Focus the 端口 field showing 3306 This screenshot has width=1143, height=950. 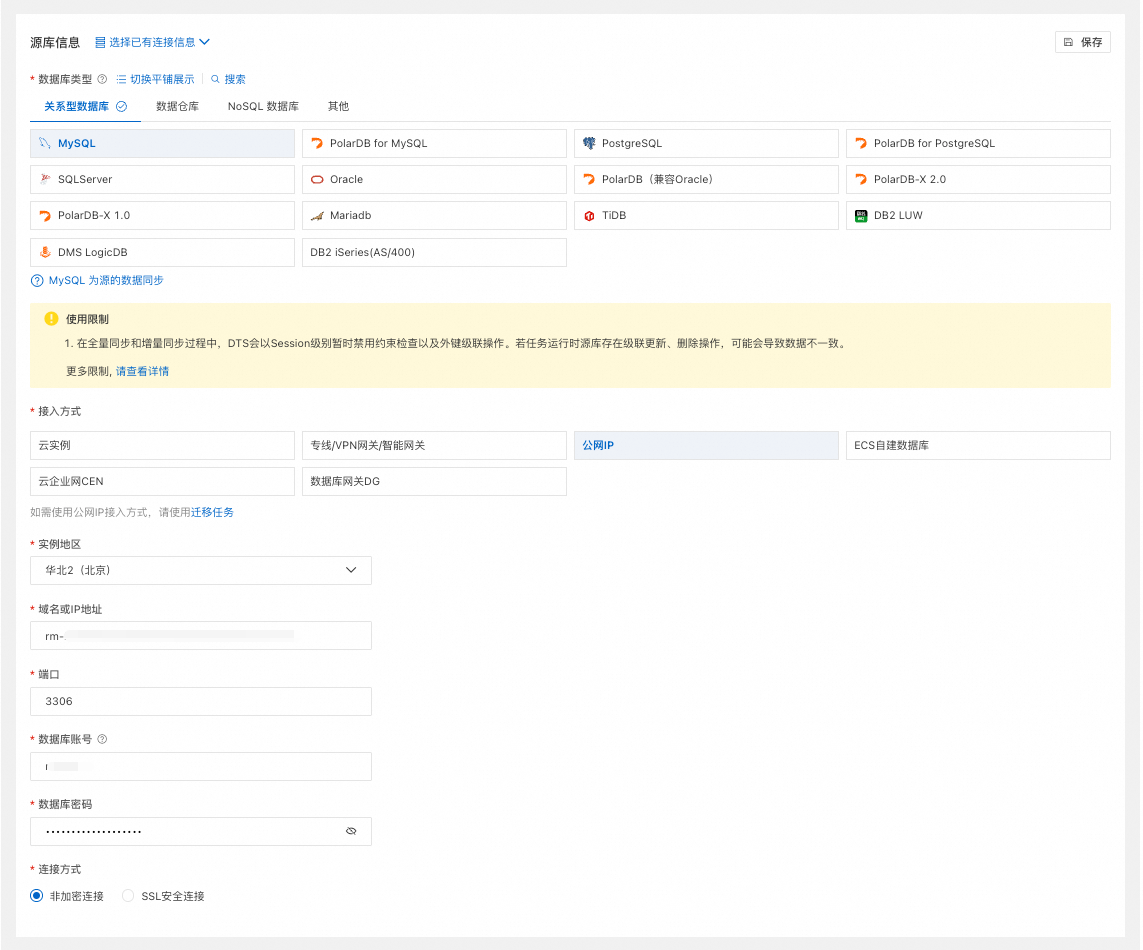click(x=200, y=701)
